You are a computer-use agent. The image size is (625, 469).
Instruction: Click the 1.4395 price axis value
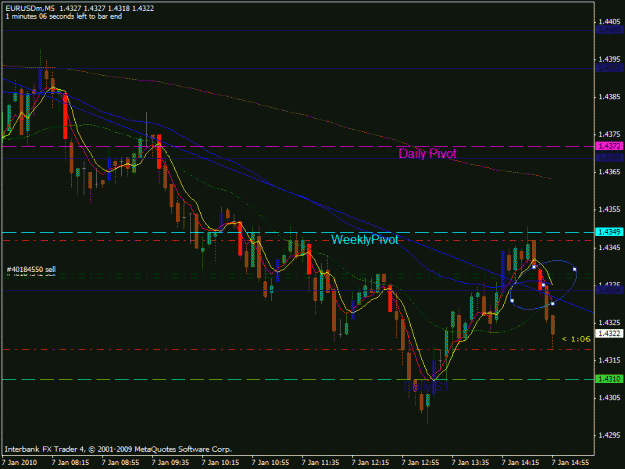[610, 59]
